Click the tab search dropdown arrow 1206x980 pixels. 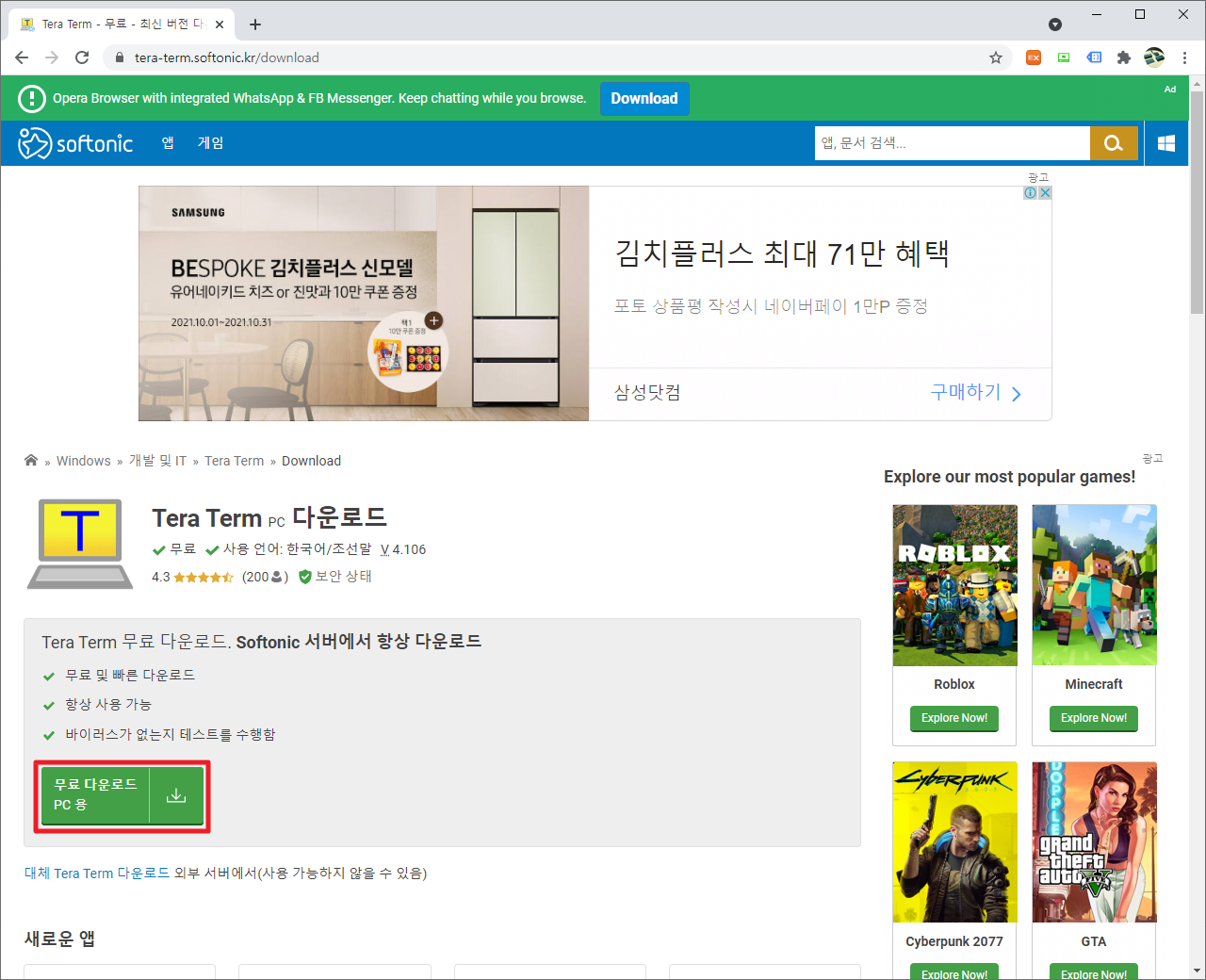[x=1055, y=24]
